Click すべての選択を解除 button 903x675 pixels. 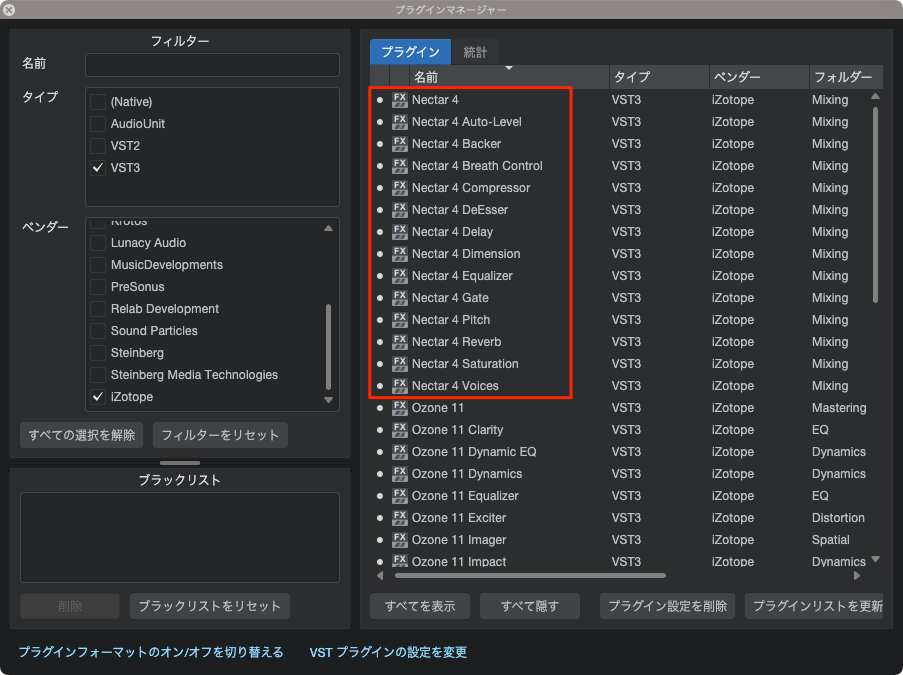pos(82,435)
